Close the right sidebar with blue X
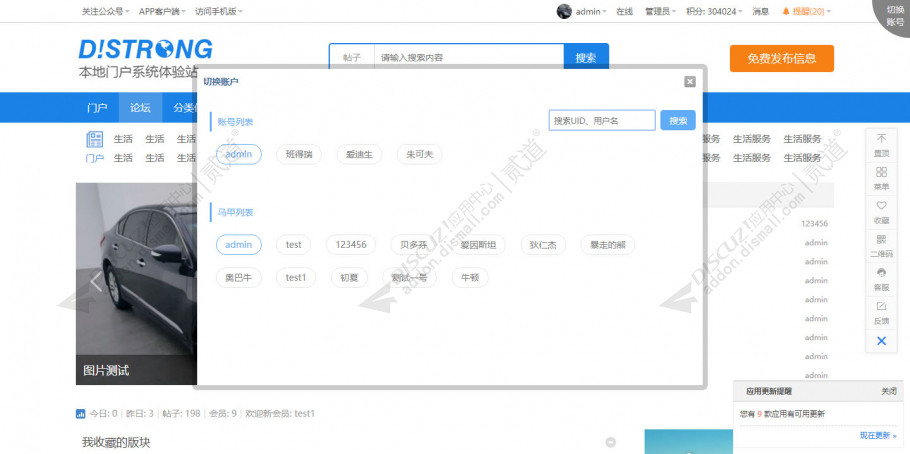This screenshot has height=454, width=910. click(881, 341)
